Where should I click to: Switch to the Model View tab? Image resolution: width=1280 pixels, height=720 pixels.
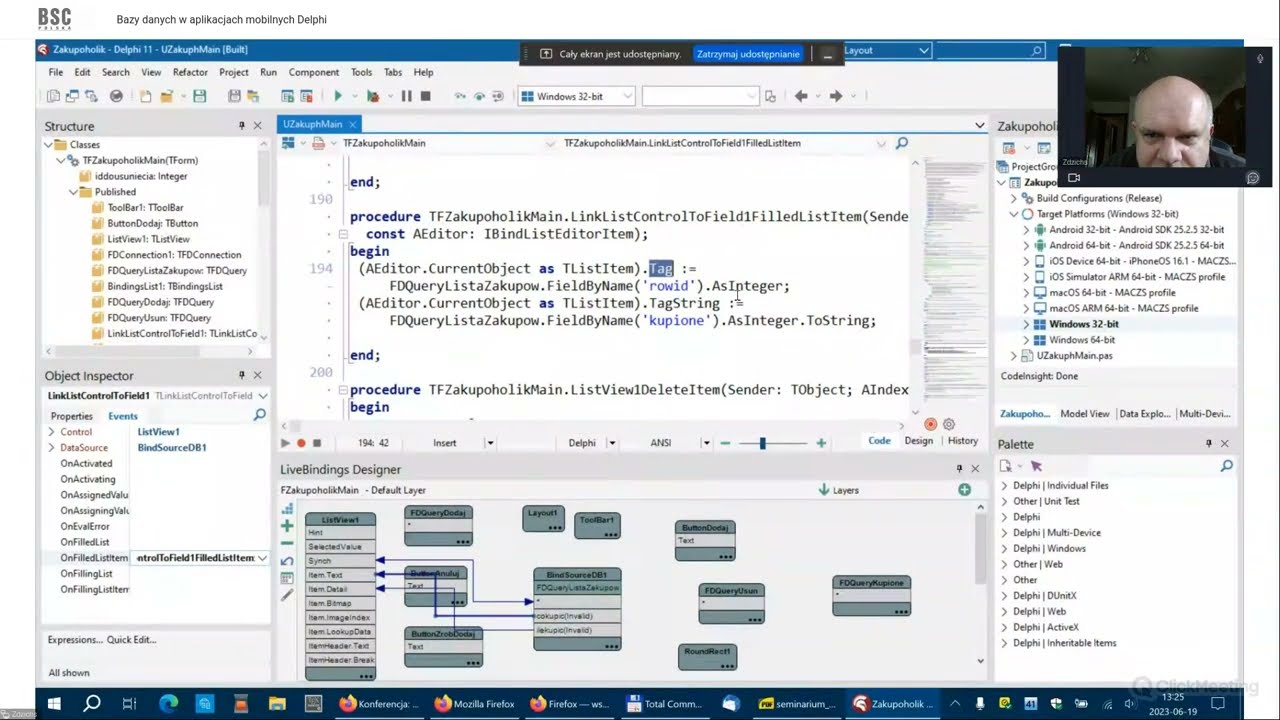(1085, 414)
